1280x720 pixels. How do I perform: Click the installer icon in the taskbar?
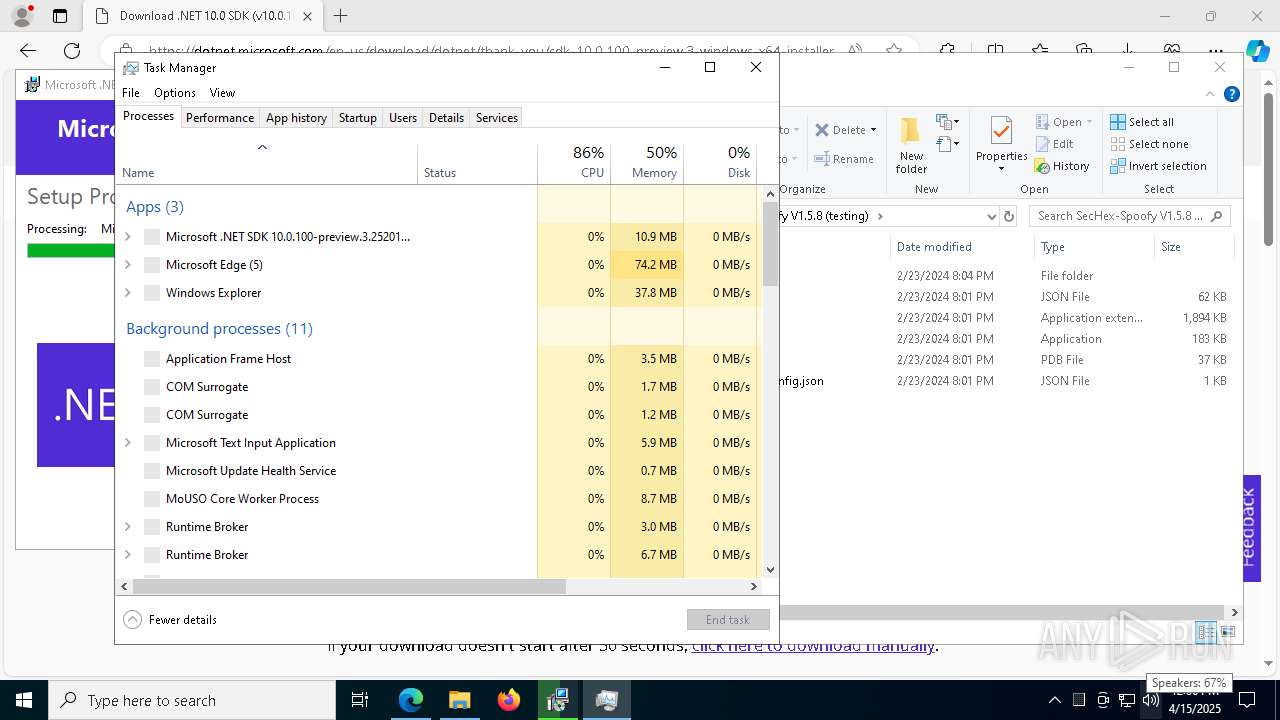tap(558, 700)
